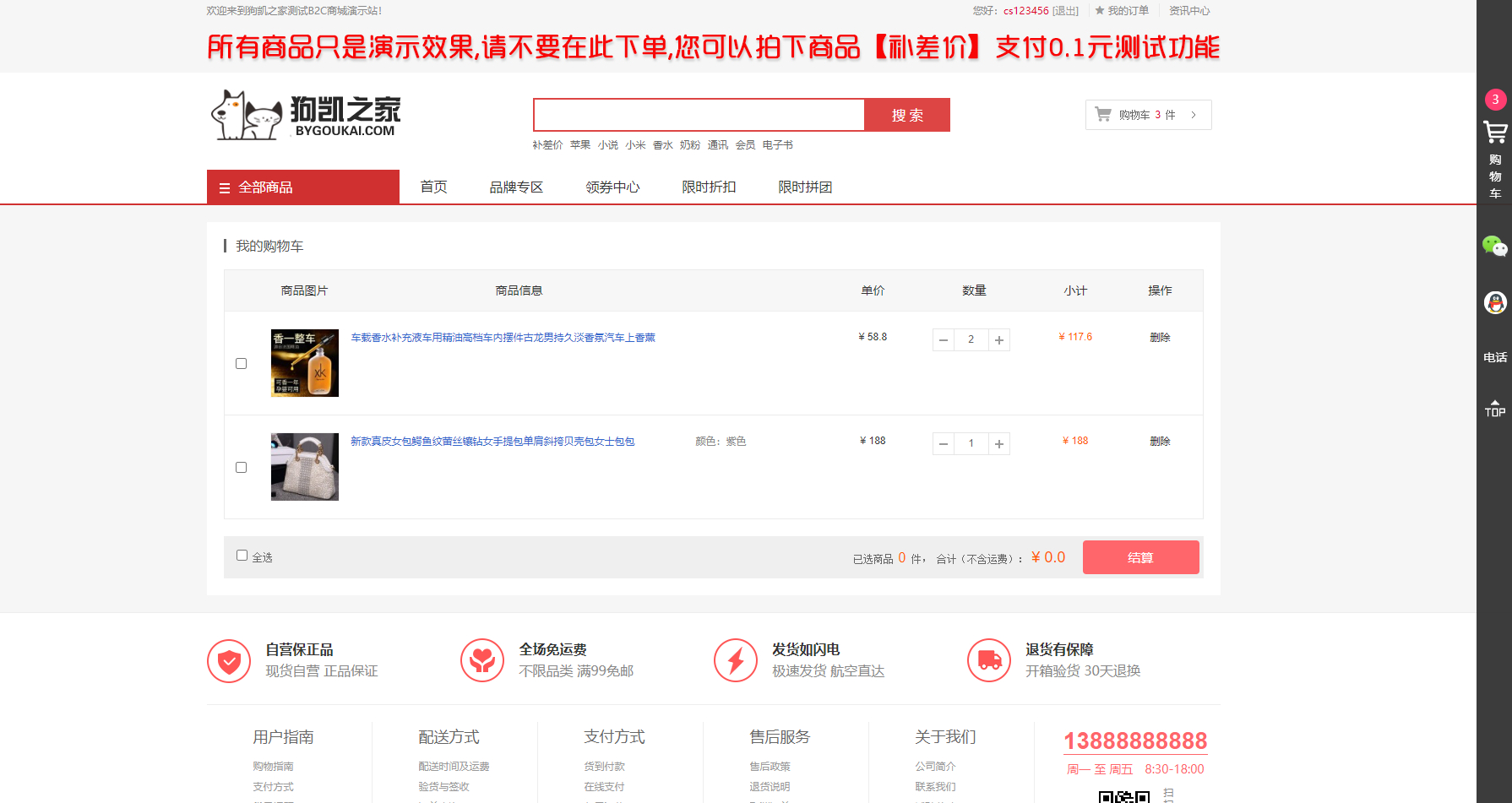Enable the 全选 select-all checkbox
Screen dimensions: 1512x803
click(x=242, y=554)
